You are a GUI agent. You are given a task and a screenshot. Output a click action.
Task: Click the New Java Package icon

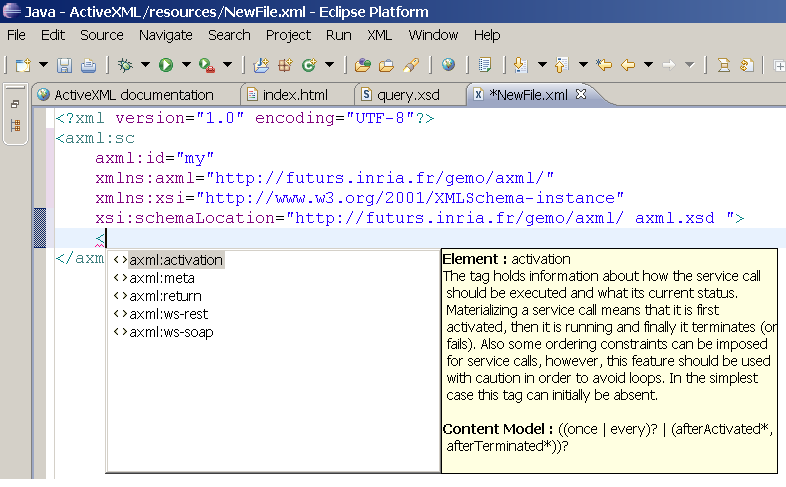(x=285, y=65)
